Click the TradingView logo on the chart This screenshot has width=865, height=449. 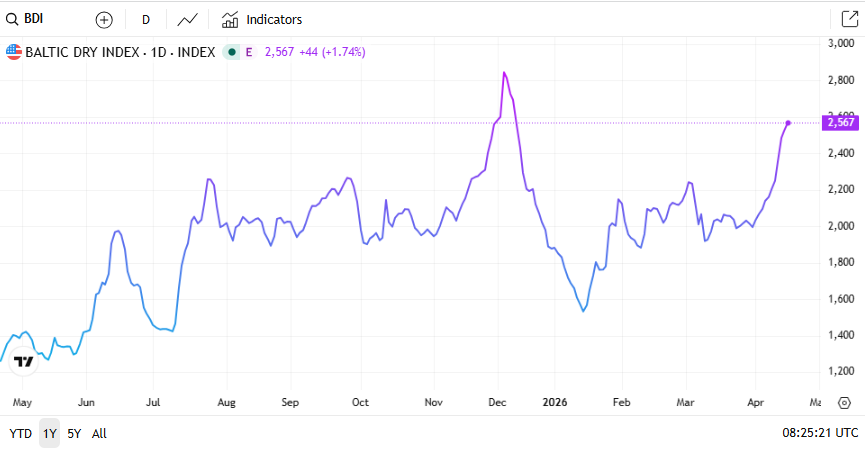[24, 361]
